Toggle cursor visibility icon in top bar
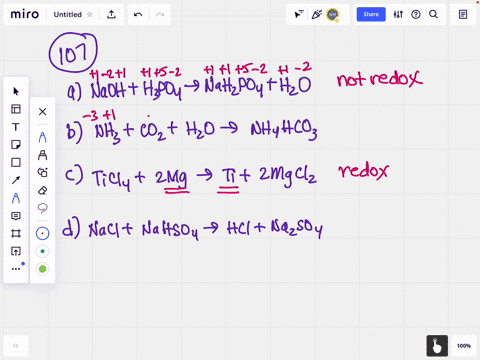Viewport: 480px width, 360px height. [x=299, y=14]
